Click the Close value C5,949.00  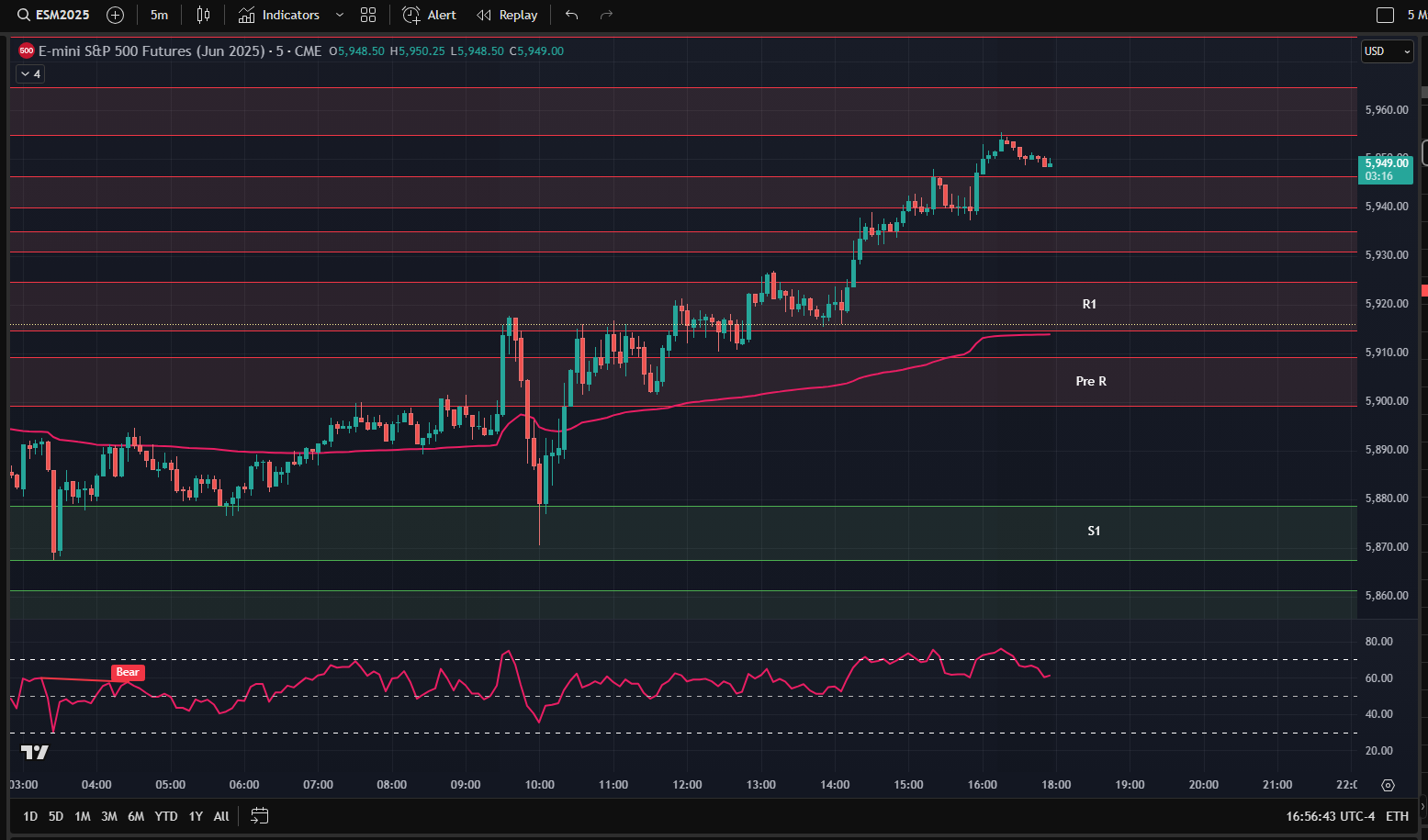coord(536,51)
